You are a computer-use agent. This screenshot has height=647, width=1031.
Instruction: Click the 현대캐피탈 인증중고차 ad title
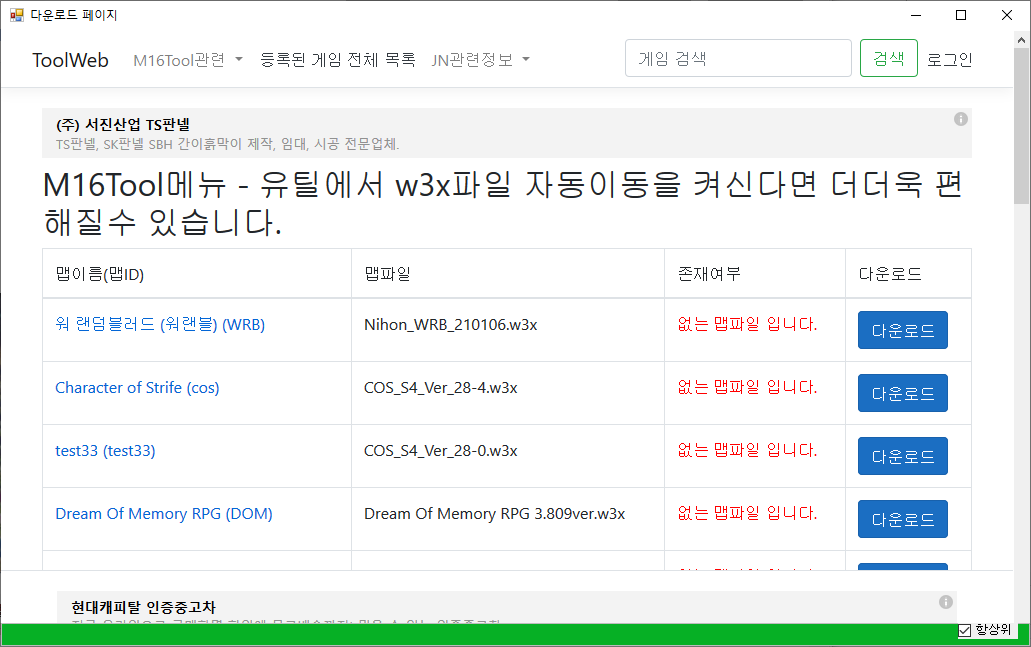[x=143, y=607]
